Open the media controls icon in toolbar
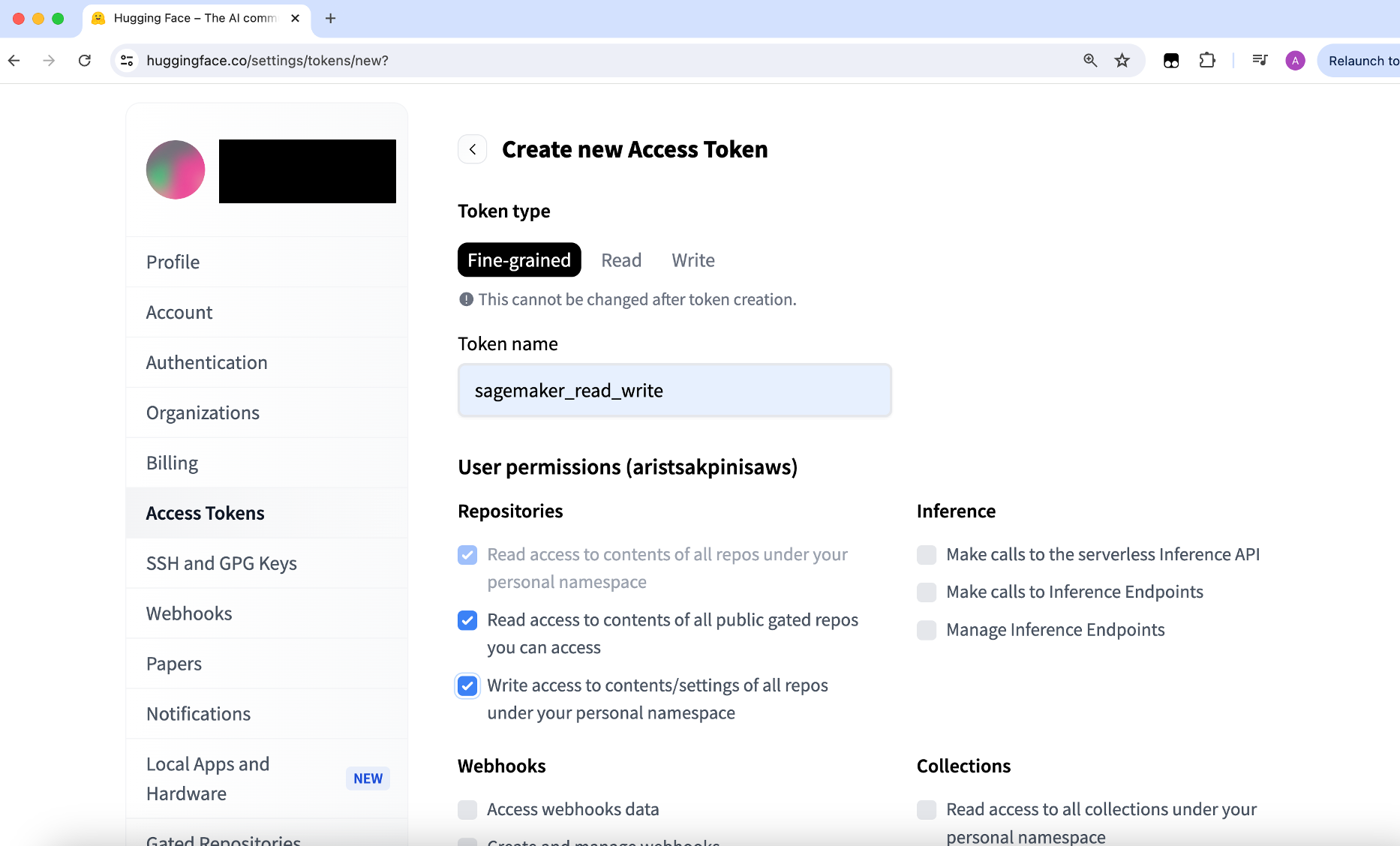The width and height of the screenshot is (1400, 846). click(x=1260, y=61)
